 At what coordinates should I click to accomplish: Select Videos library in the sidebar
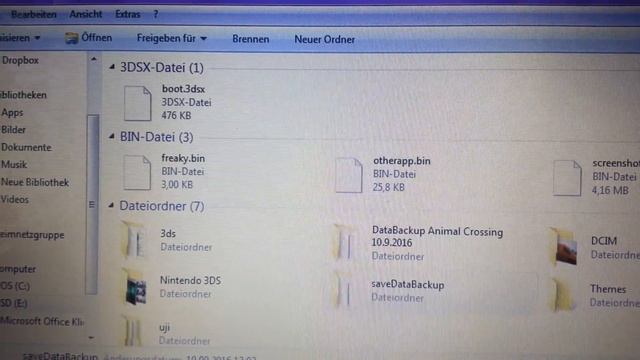[x=15, y=200]
